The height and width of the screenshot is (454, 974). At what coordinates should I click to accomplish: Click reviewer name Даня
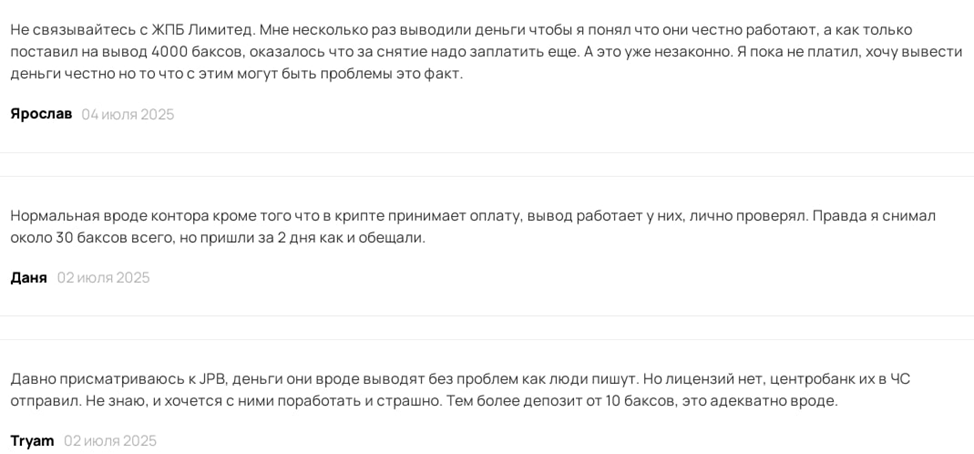[x=28, y=277]
